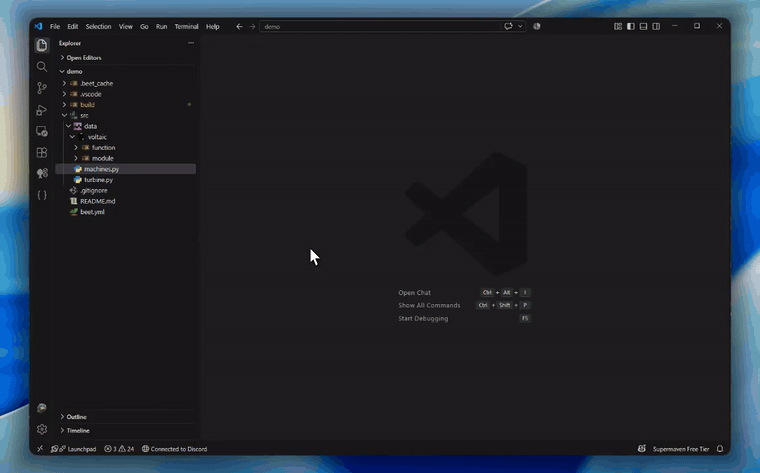Open the Source Control view

[x=42, y=88]
